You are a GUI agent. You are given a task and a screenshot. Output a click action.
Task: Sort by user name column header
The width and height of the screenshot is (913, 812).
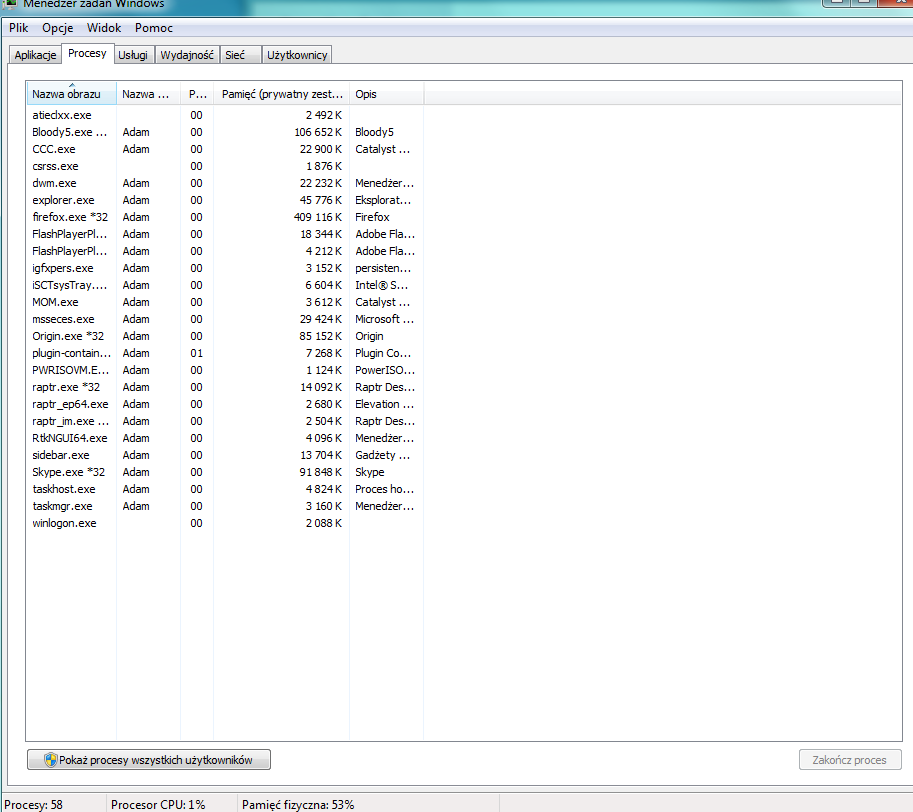point(148,94)
